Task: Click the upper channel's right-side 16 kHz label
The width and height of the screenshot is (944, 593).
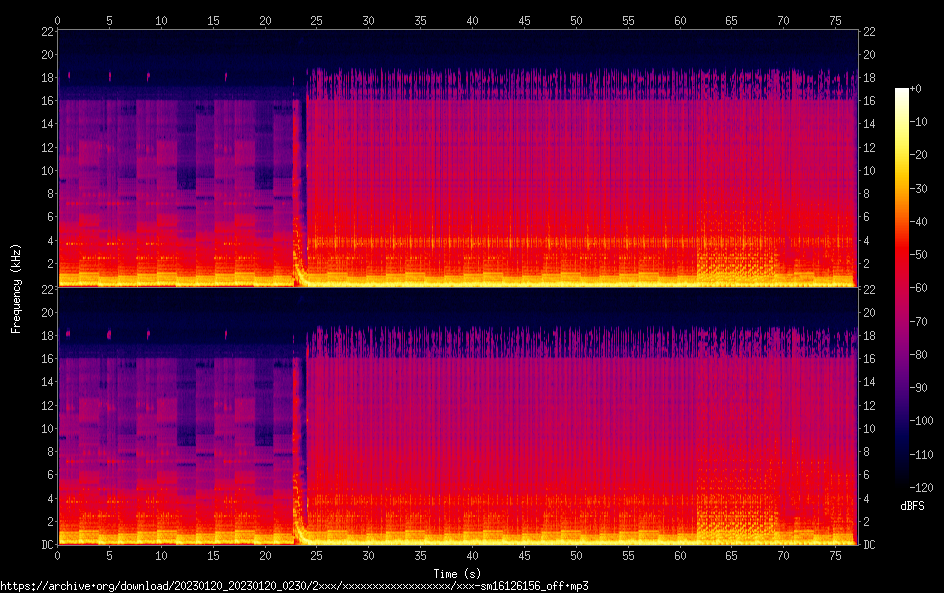Action: [870, 101]
